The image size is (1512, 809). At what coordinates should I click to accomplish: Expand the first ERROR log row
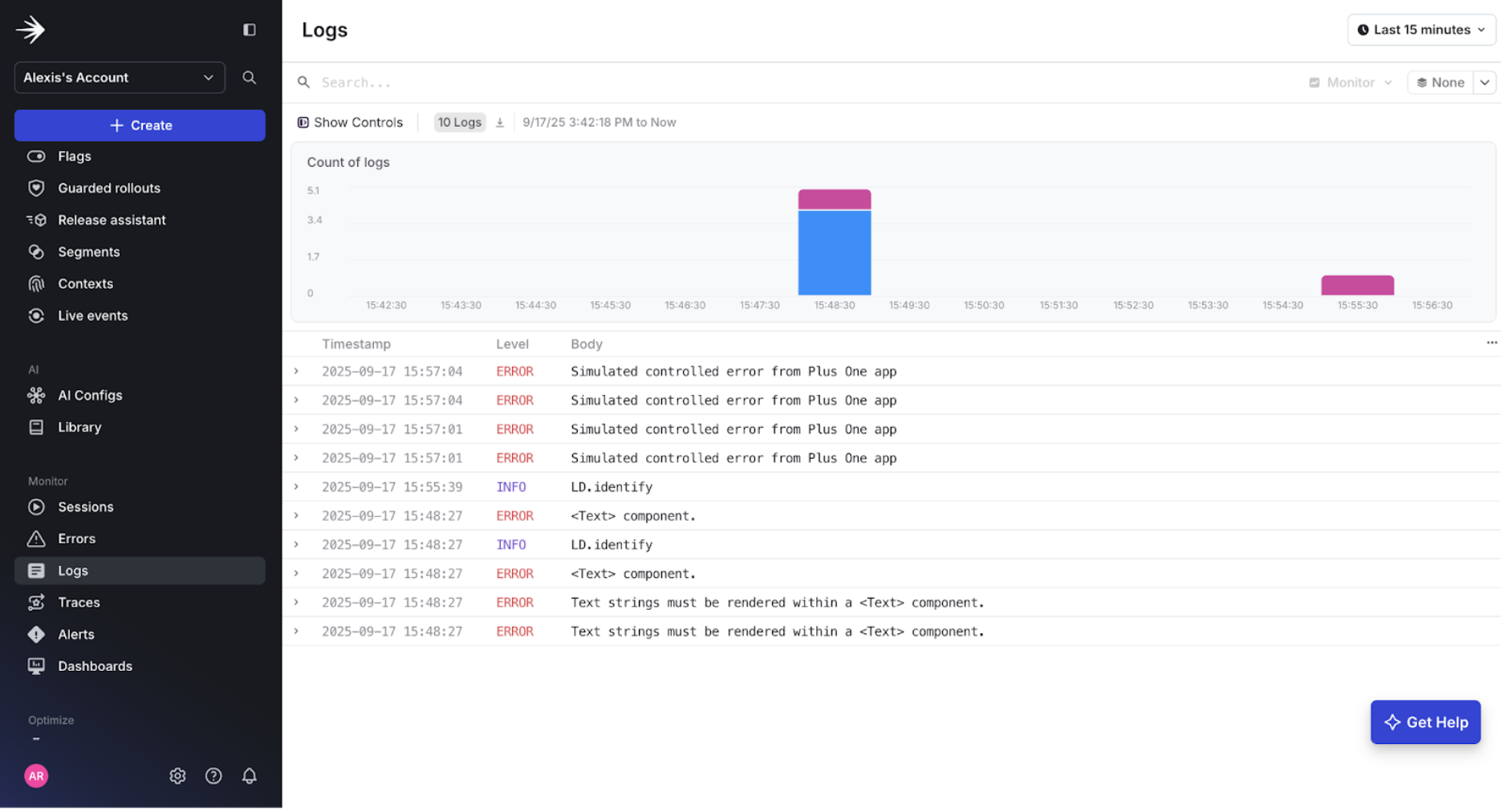[295, 371]
